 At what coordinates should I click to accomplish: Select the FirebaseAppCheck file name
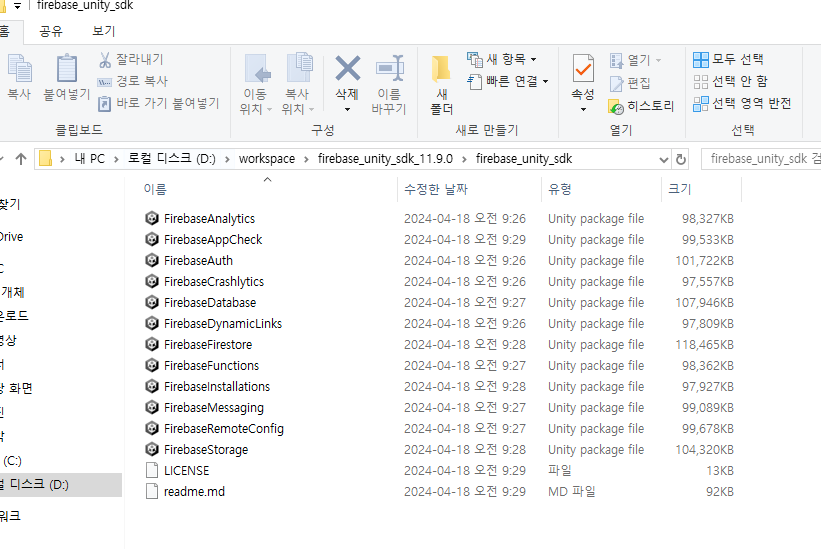click(x=213, y=240)
